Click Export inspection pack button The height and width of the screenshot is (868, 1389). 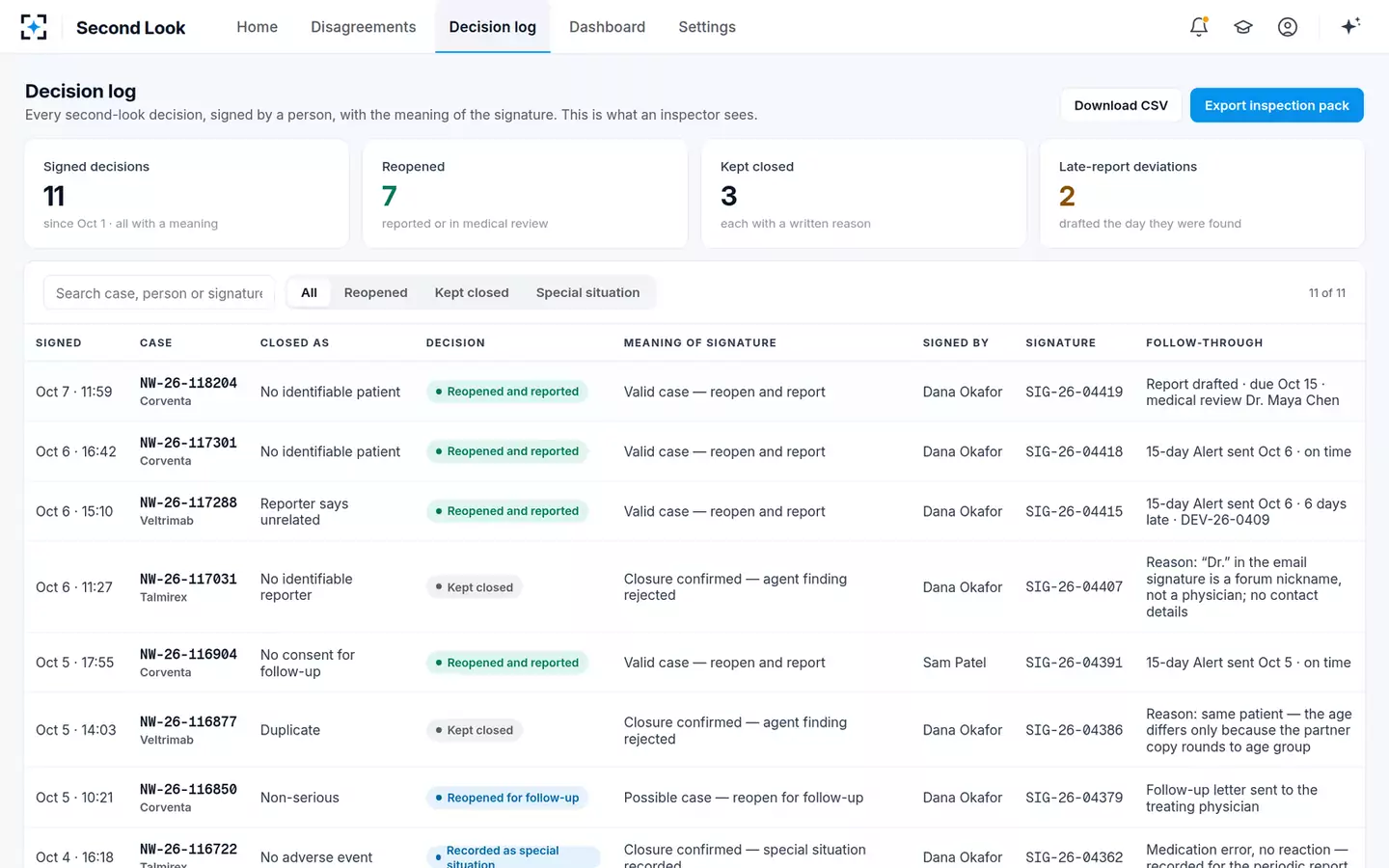point(1276,105)
